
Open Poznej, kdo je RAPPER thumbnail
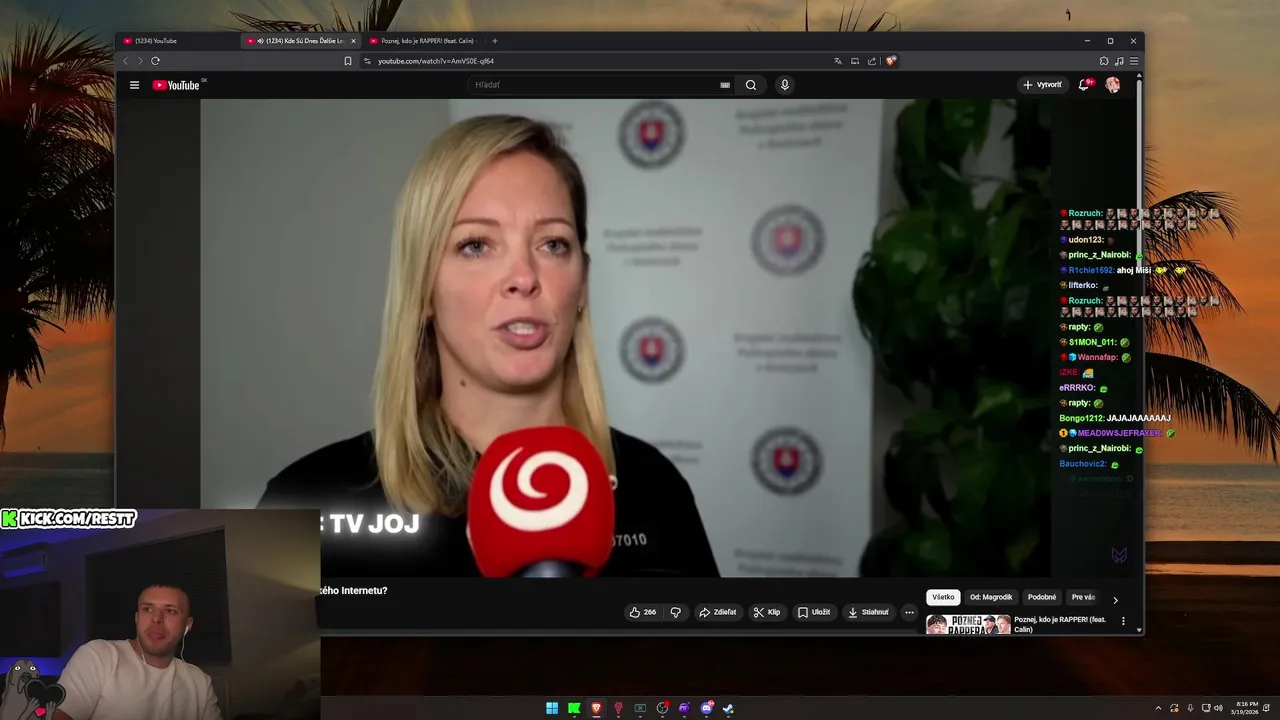click(x=968, y=625)
